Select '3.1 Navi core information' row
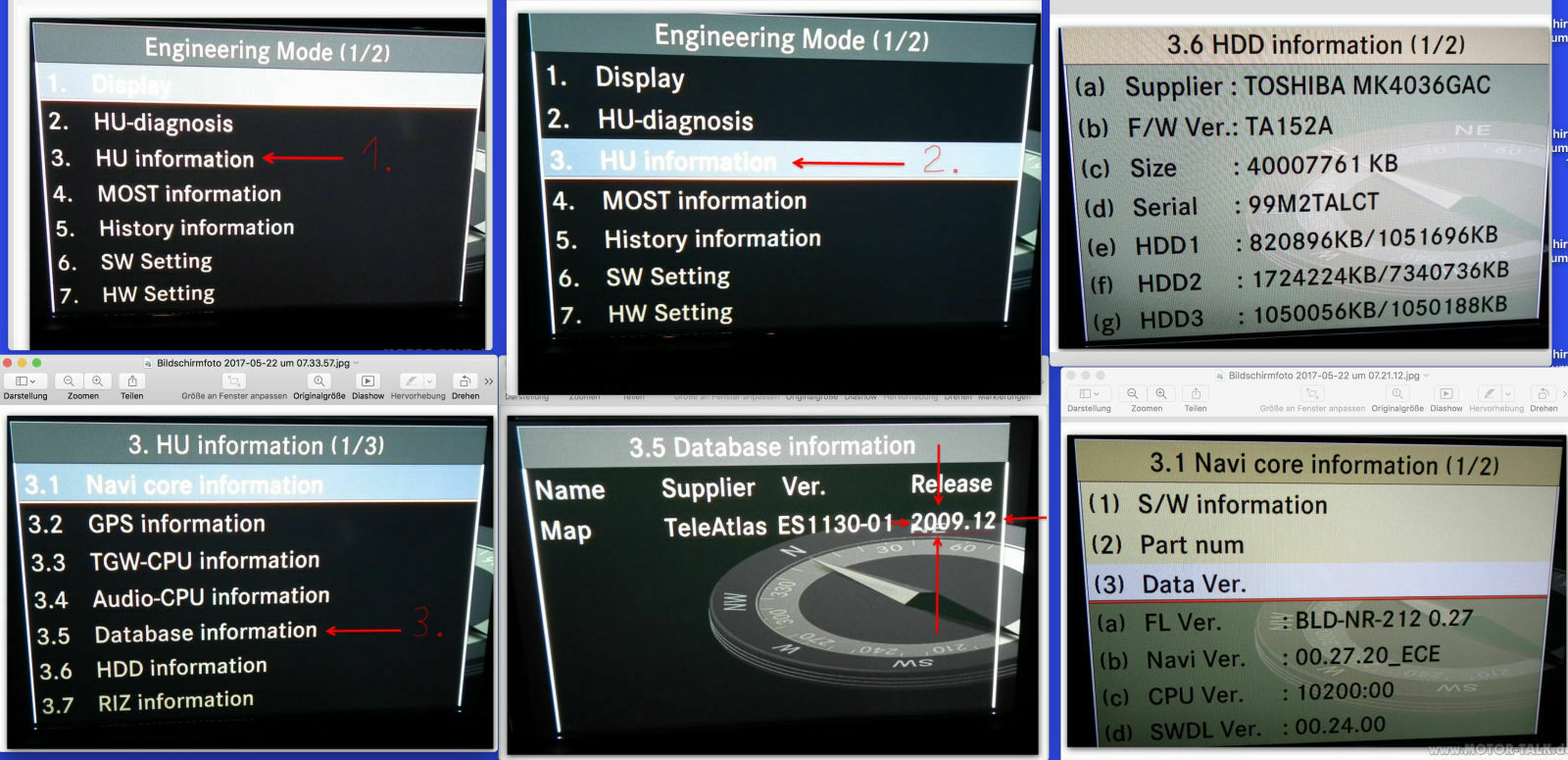Screen dimensions: 1568x760 [x=249, y=485]
